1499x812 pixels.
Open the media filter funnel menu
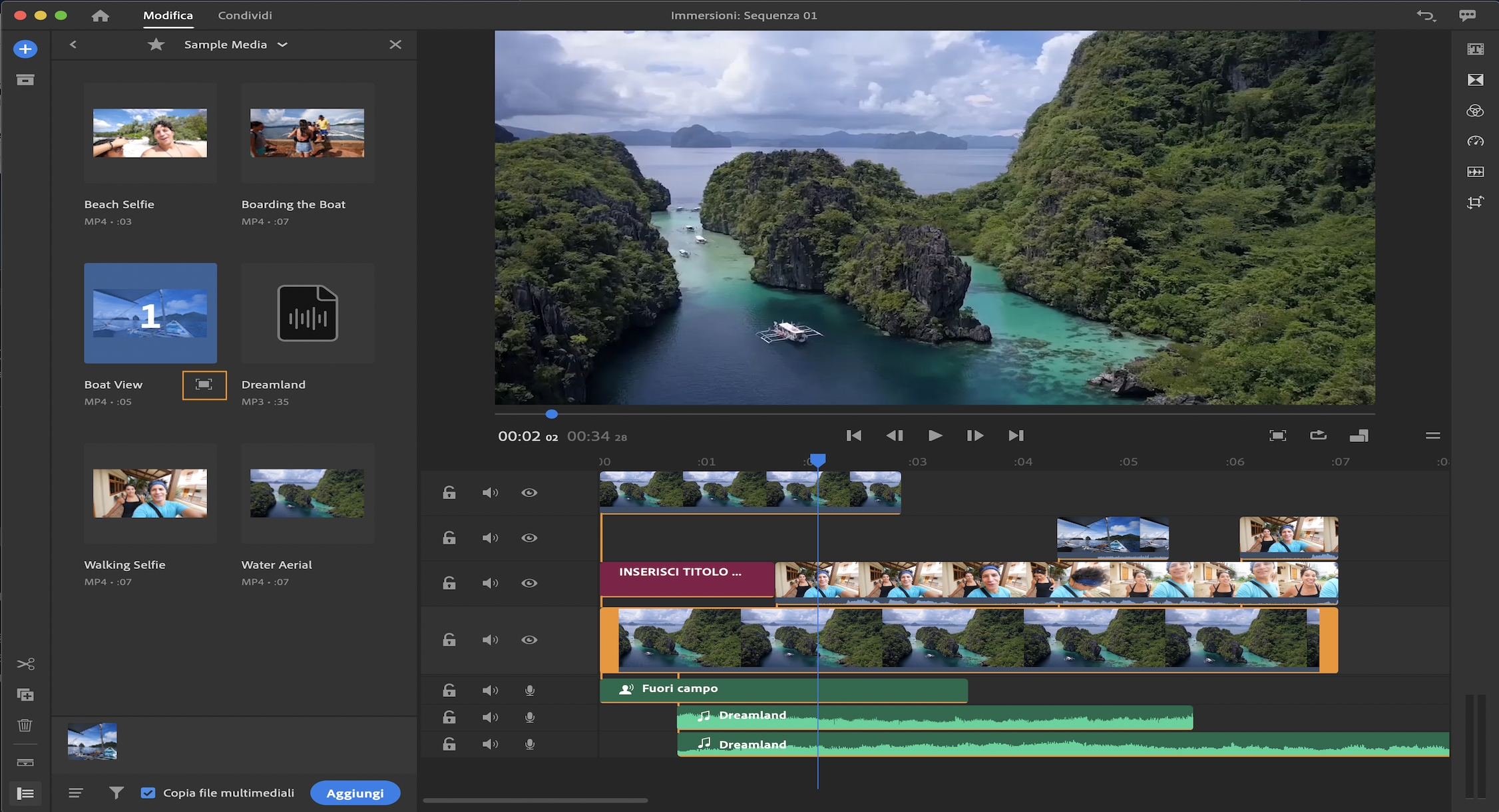(x=116, y=793)
